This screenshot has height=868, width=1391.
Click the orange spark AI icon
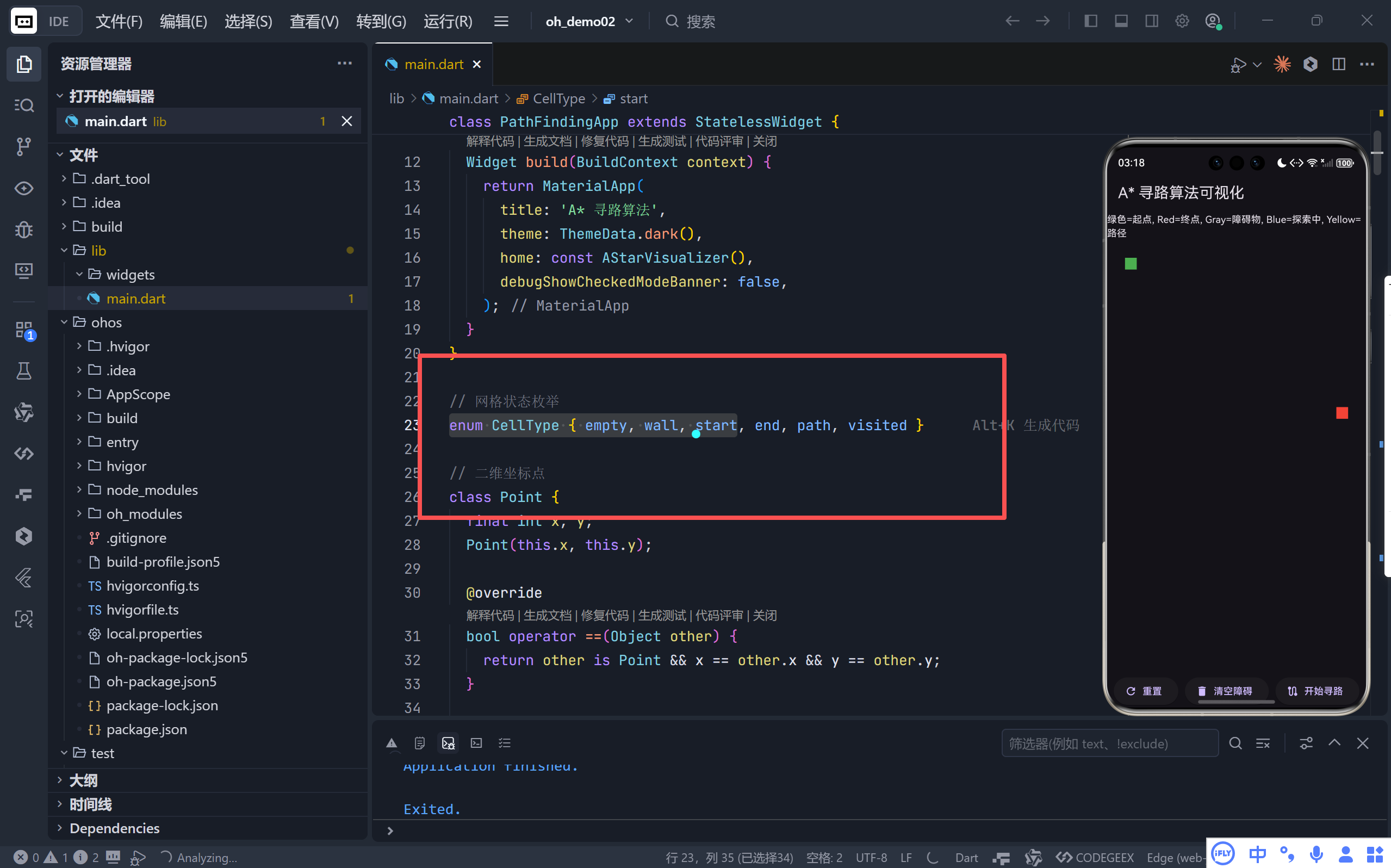point(1282,64)
